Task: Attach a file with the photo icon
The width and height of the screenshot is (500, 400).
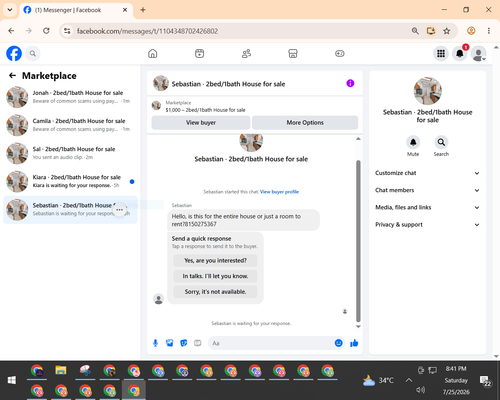Action: [170, 343]
